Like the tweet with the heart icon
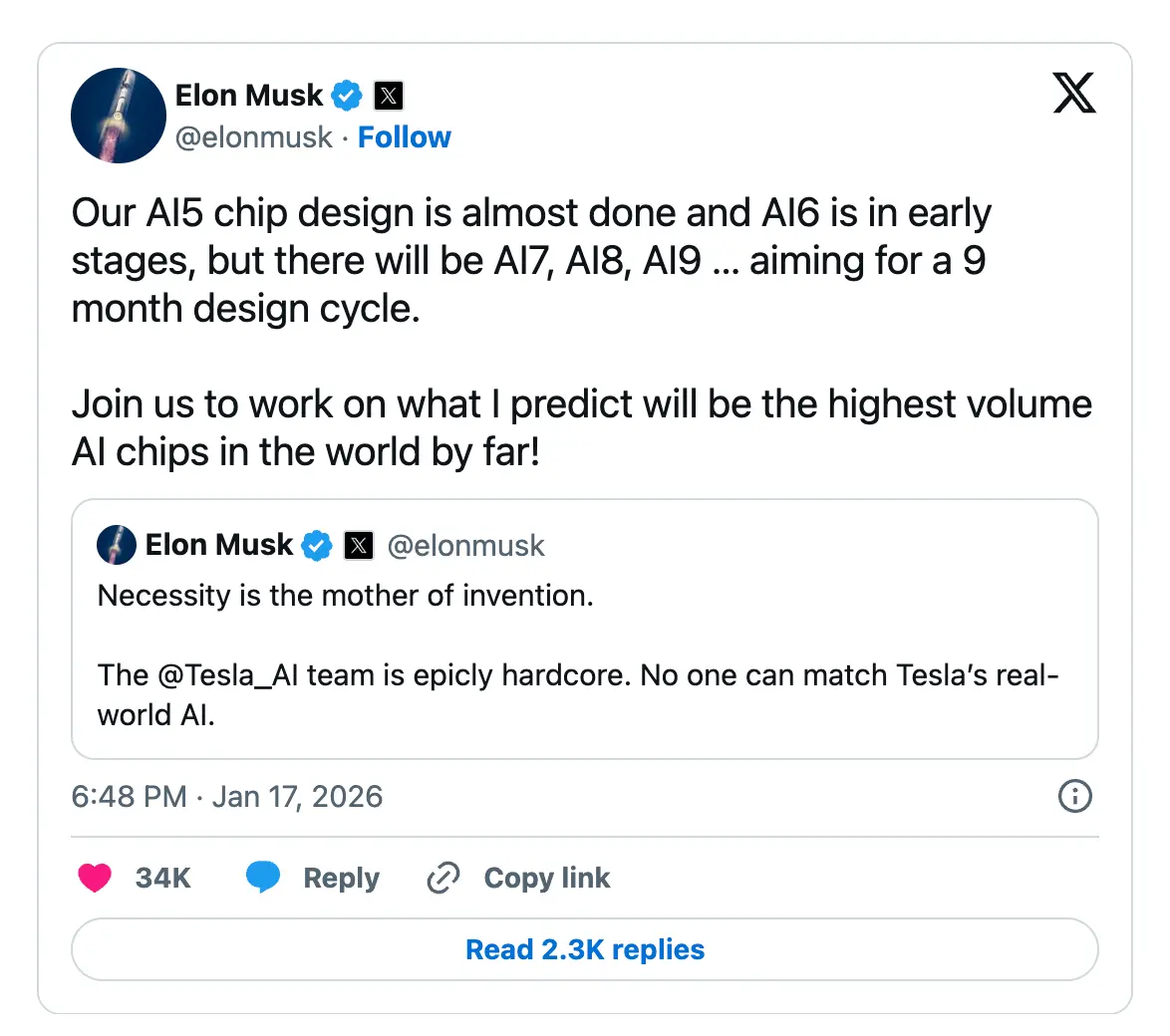This screenshot has height=1036, width=1170. [95, 878]
